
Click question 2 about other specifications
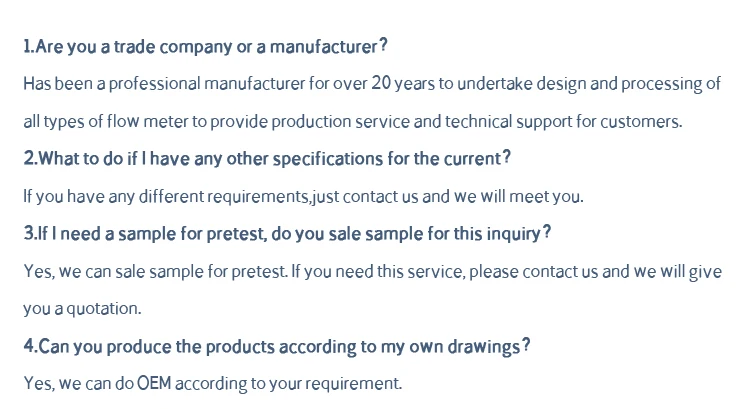267,158
